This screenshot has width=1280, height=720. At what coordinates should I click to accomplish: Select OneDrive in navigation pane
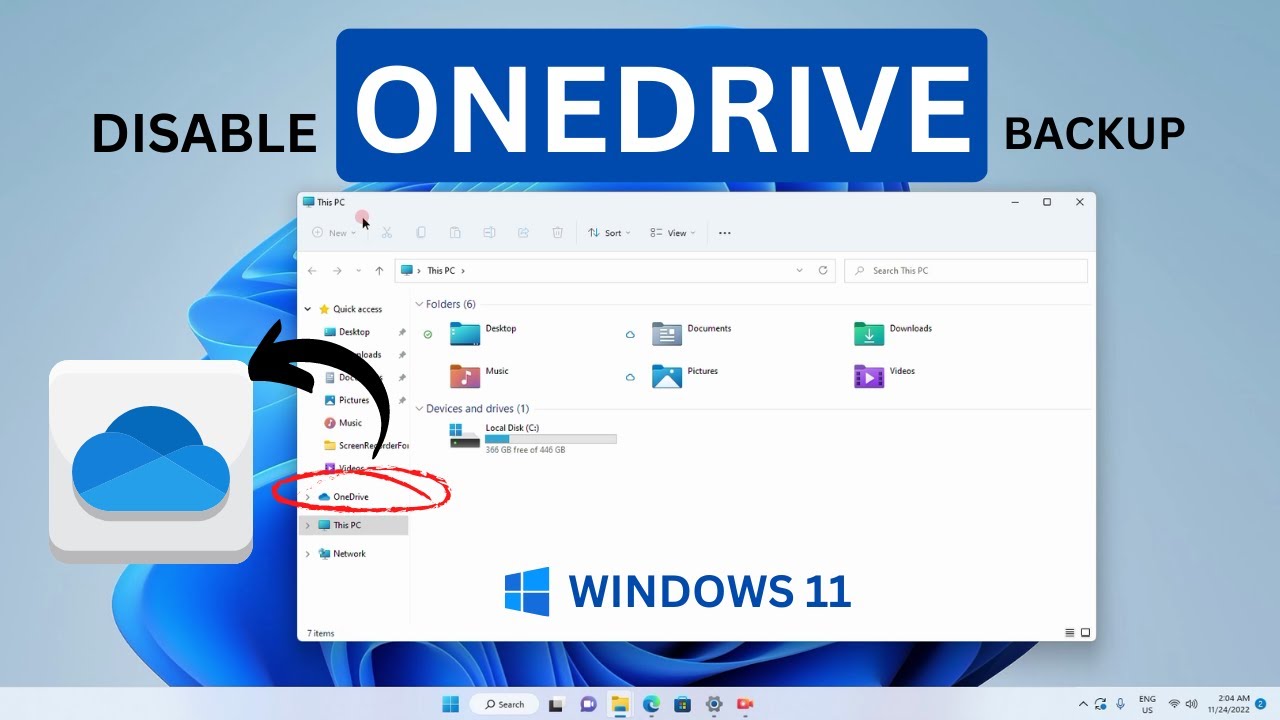pos(343,497)
